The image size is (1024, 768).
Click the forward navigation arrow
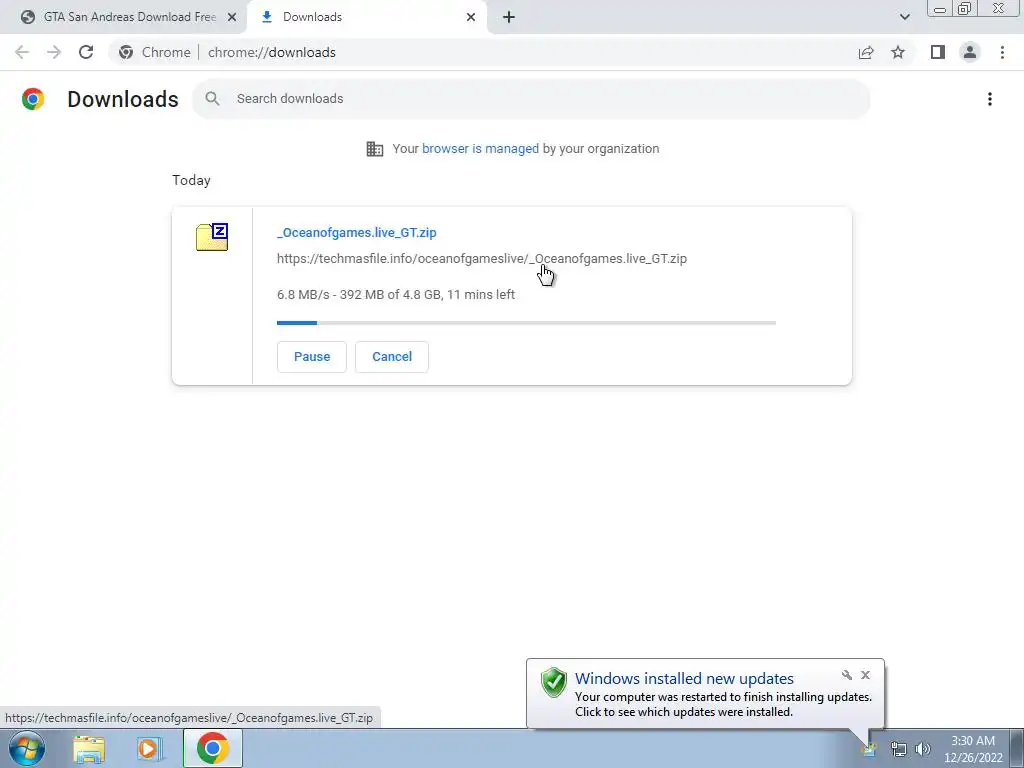click(54, 52)
